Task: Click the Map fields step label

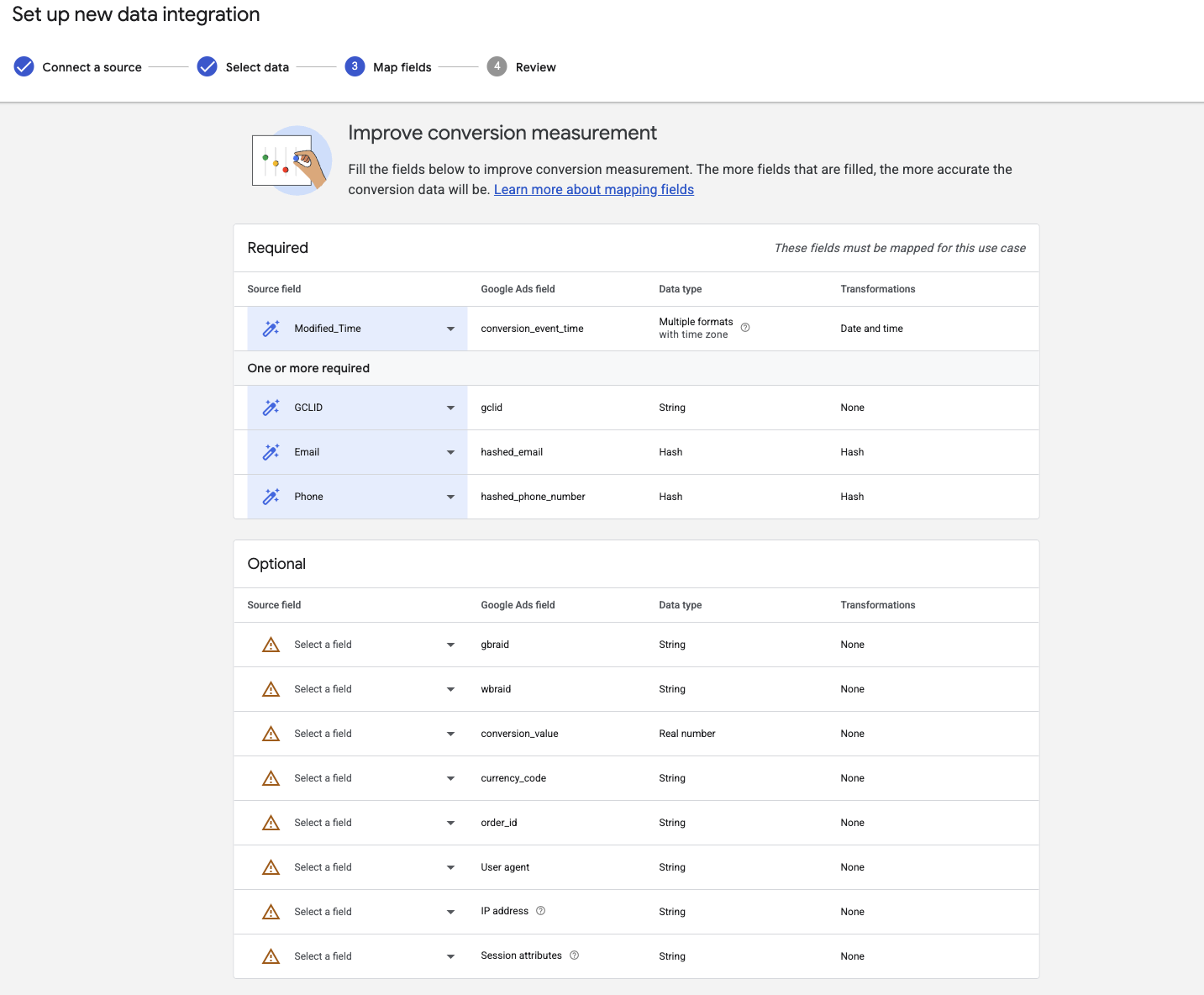Action: [x=402, y=67]
